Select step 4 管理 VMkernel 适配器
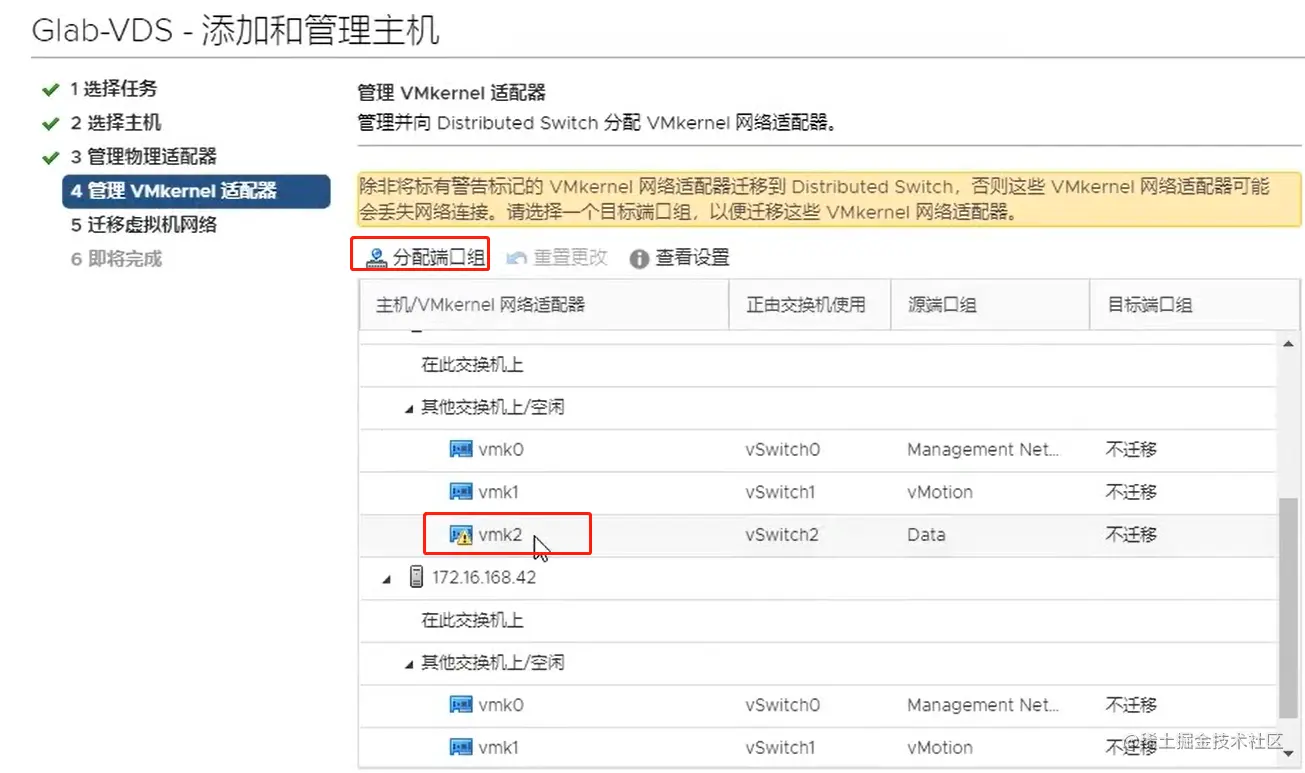The height and width of the screenshot is (773, 1305). coord(196,191)
